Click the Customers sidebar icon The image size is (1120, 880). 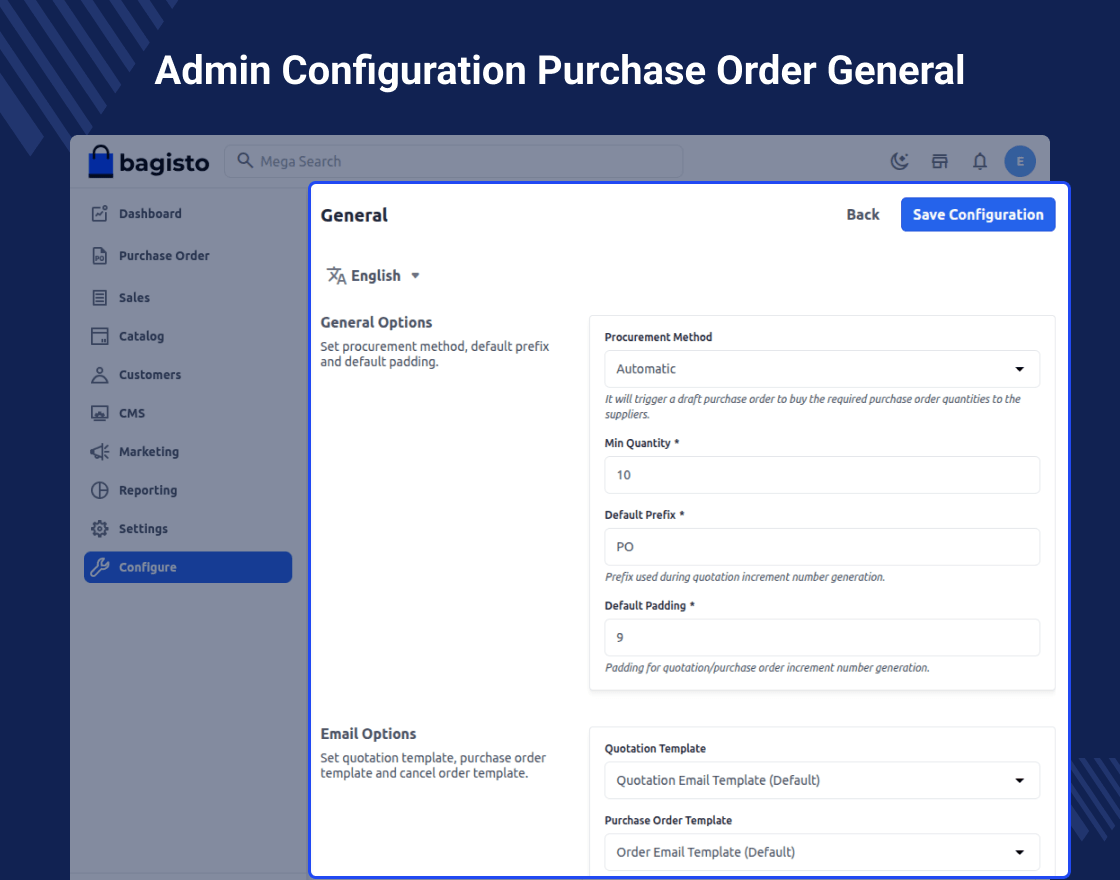(x=99, y=375)
